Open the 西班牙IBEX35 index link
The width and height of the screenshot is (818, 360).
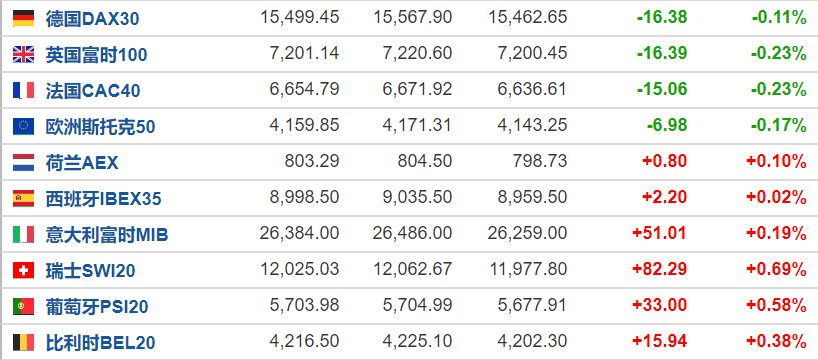[103, 199]
